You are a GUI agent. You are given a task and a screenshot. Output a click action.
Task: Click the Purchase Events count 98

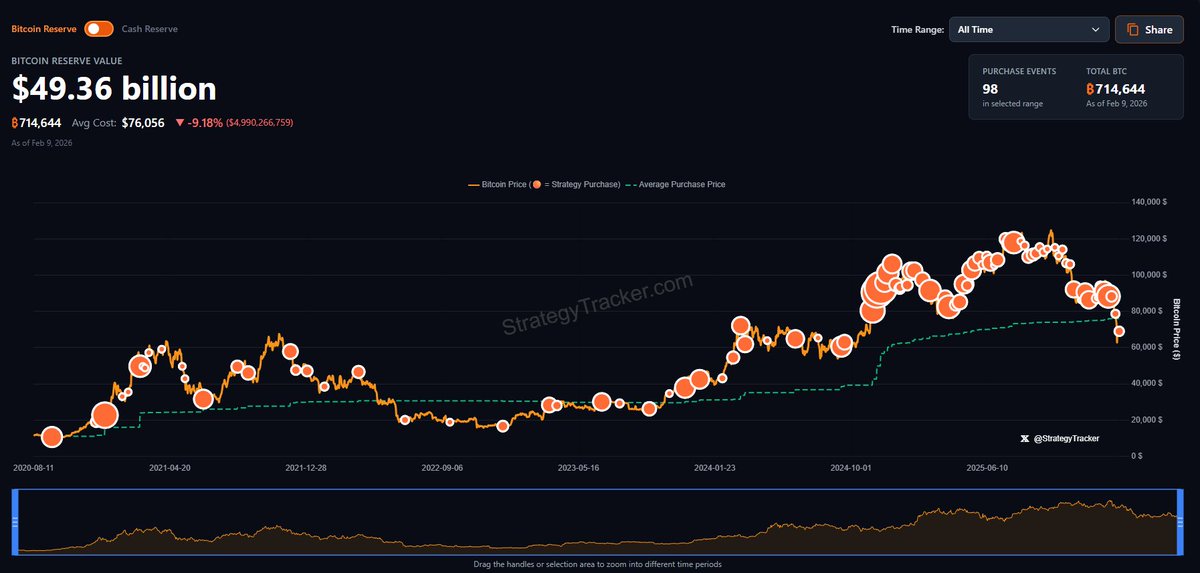991,89
